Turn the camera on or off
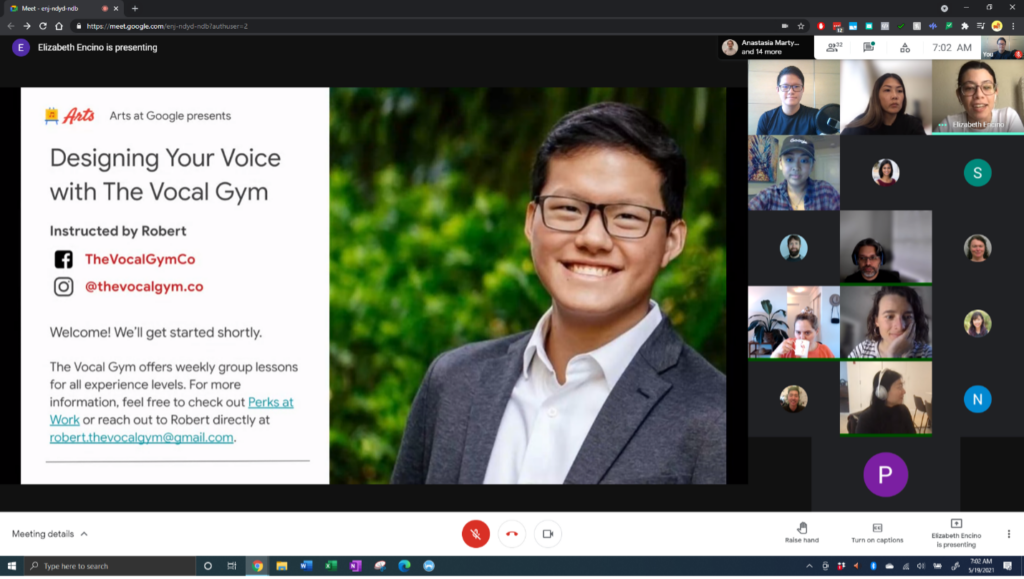1024x579 pixels. 547,534
